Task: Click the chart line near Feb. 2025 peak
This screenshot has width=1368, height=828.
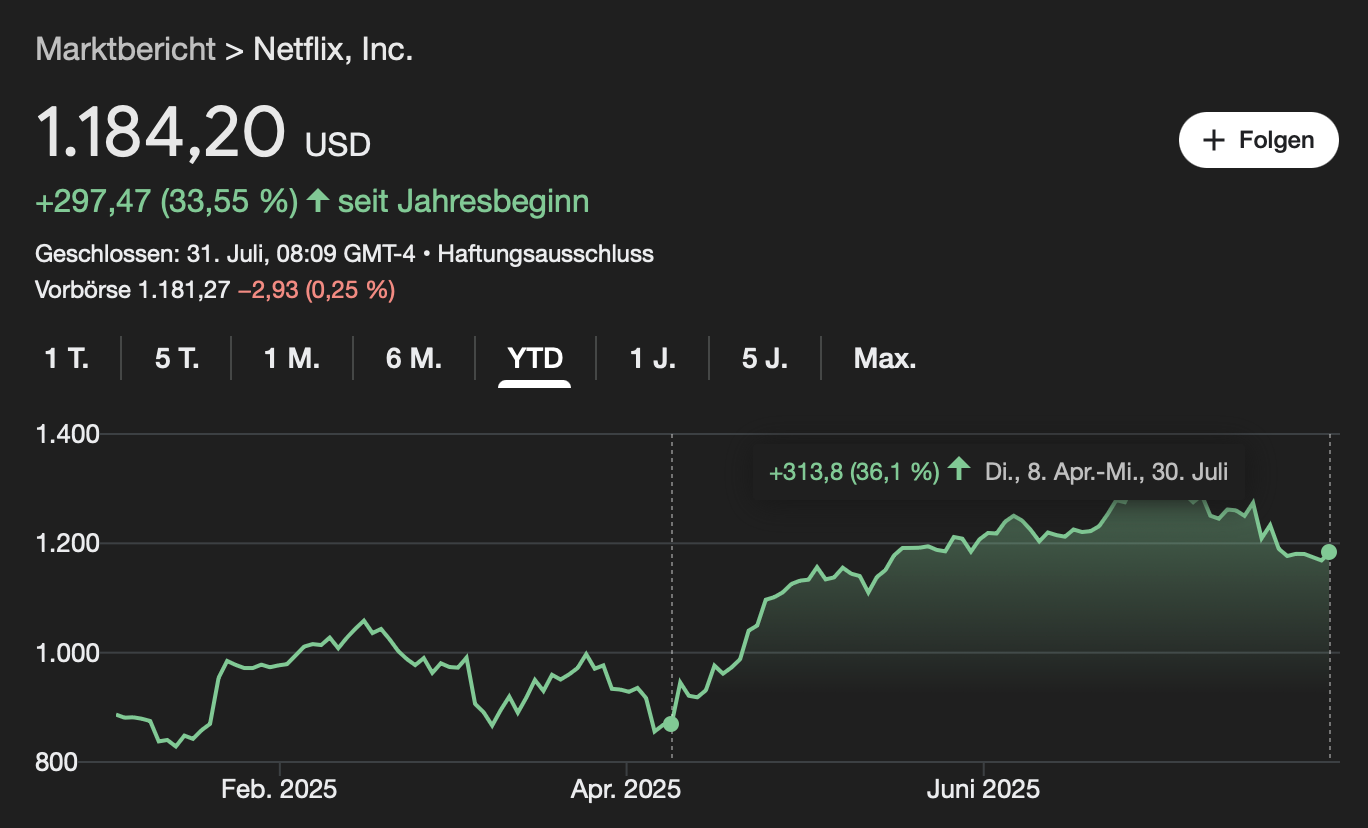Action: (x=363, y=621)
